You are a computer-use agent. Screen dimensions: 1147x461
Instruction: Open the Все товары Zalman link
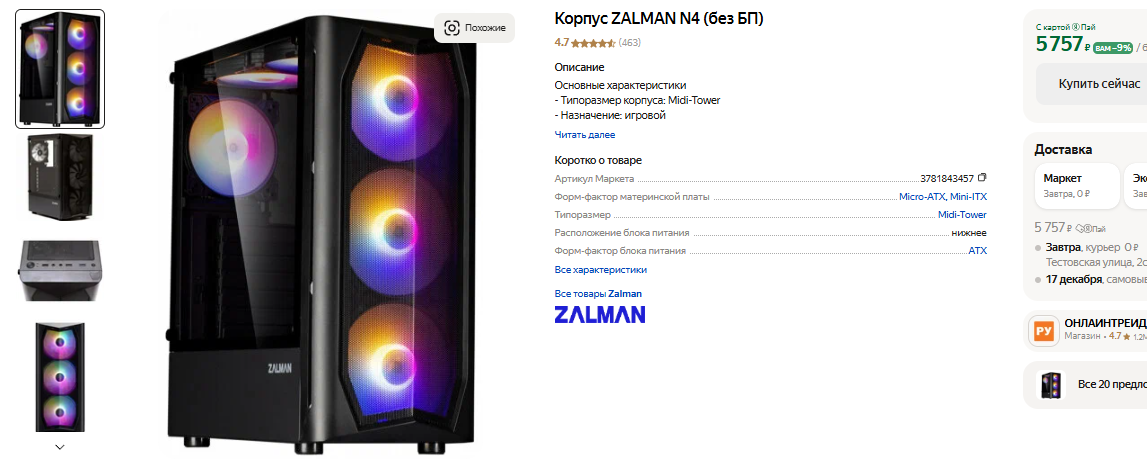[x=598, y=294]
